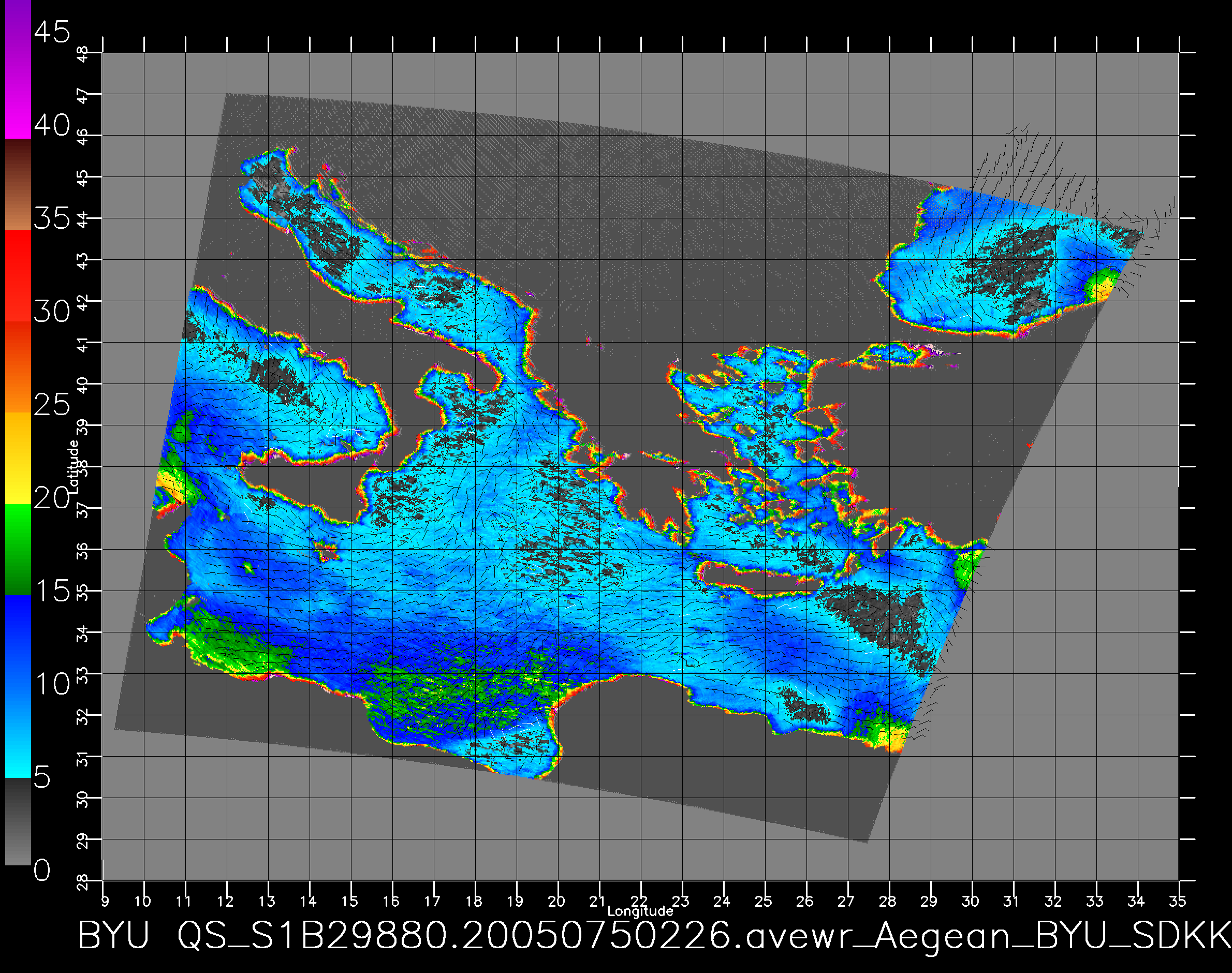Select longitude axis tick label 14
Viewport: 1232px width, 973px height.
pos(309,901)
